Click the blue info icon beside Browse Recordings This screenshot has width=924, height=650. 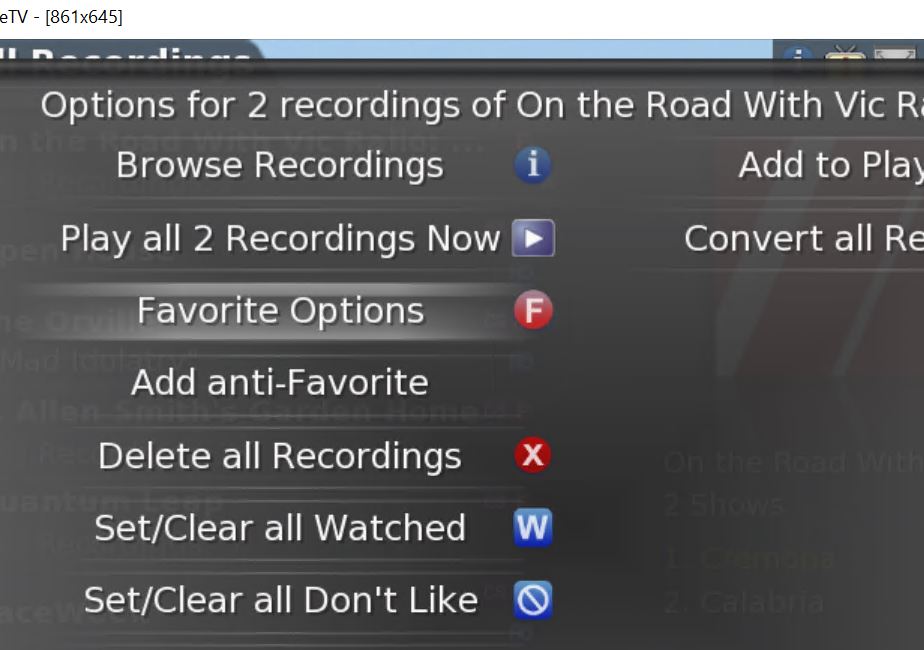tap(533, 165)
